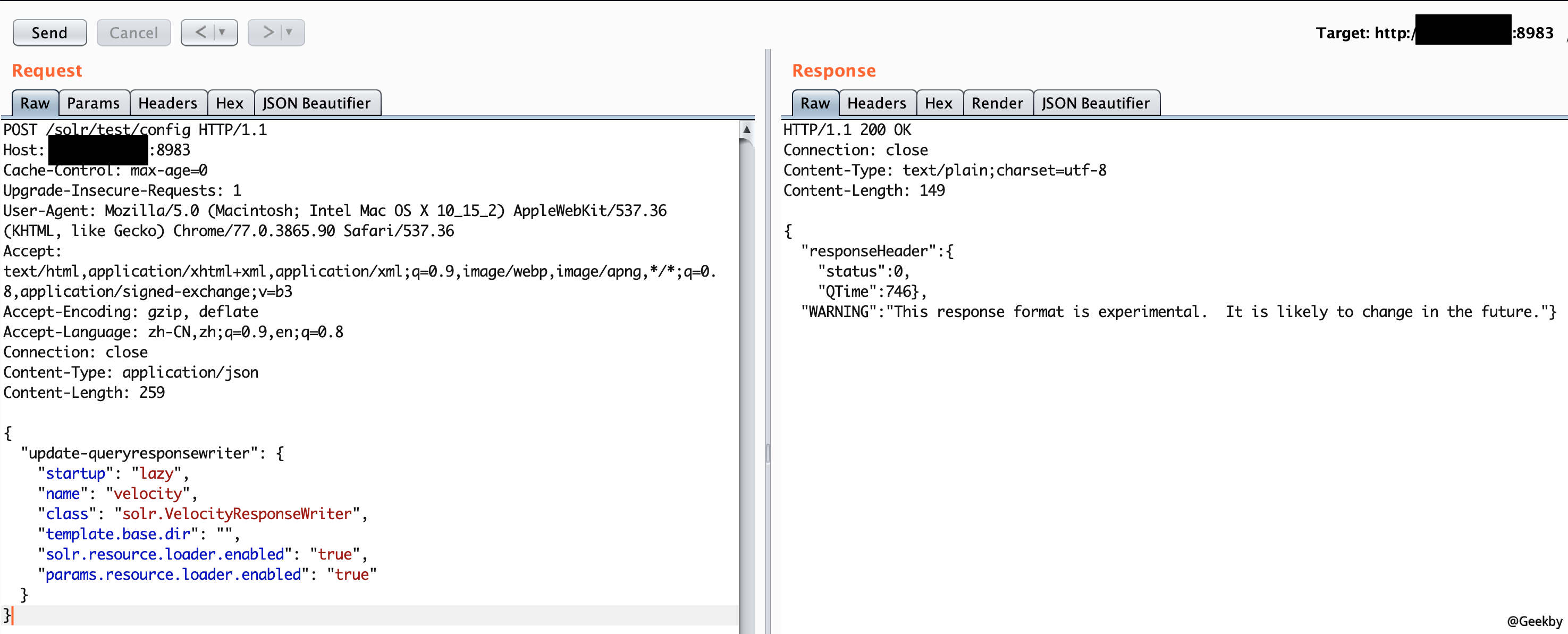Click the Content-Length: 259 header

click(x=84, y=392)
